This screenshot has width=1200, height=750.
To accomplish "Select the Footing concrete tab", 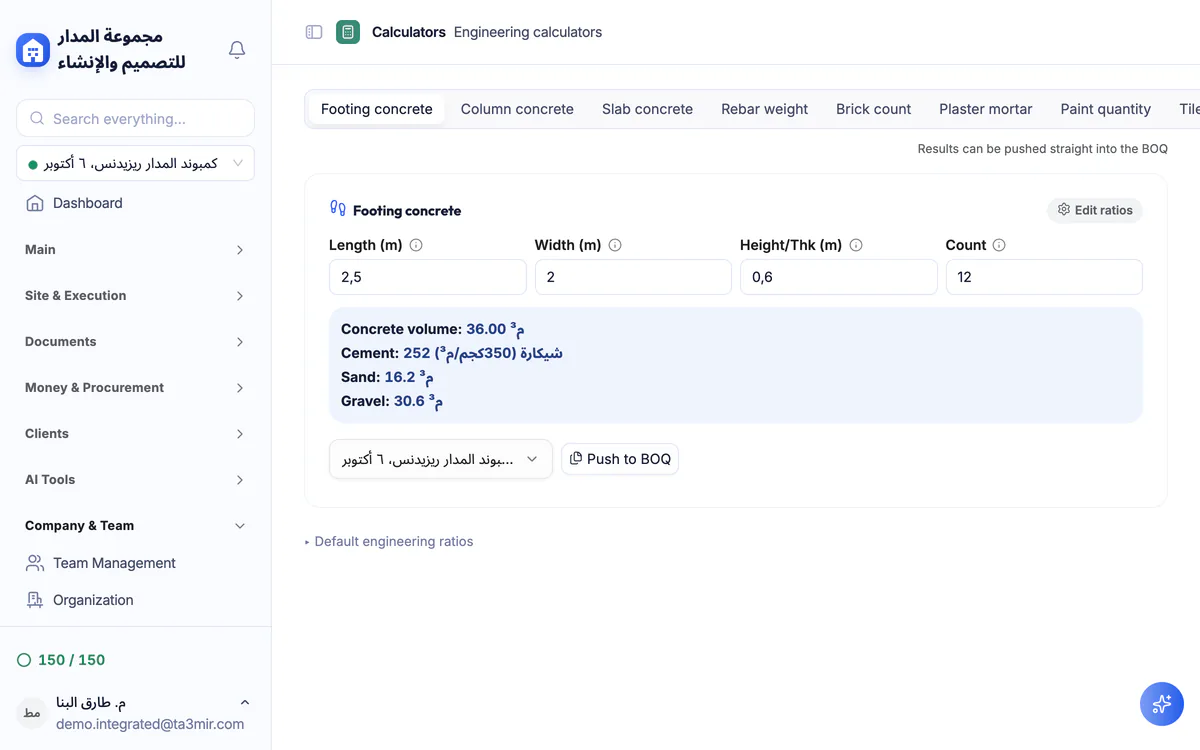I will (376, 109).
